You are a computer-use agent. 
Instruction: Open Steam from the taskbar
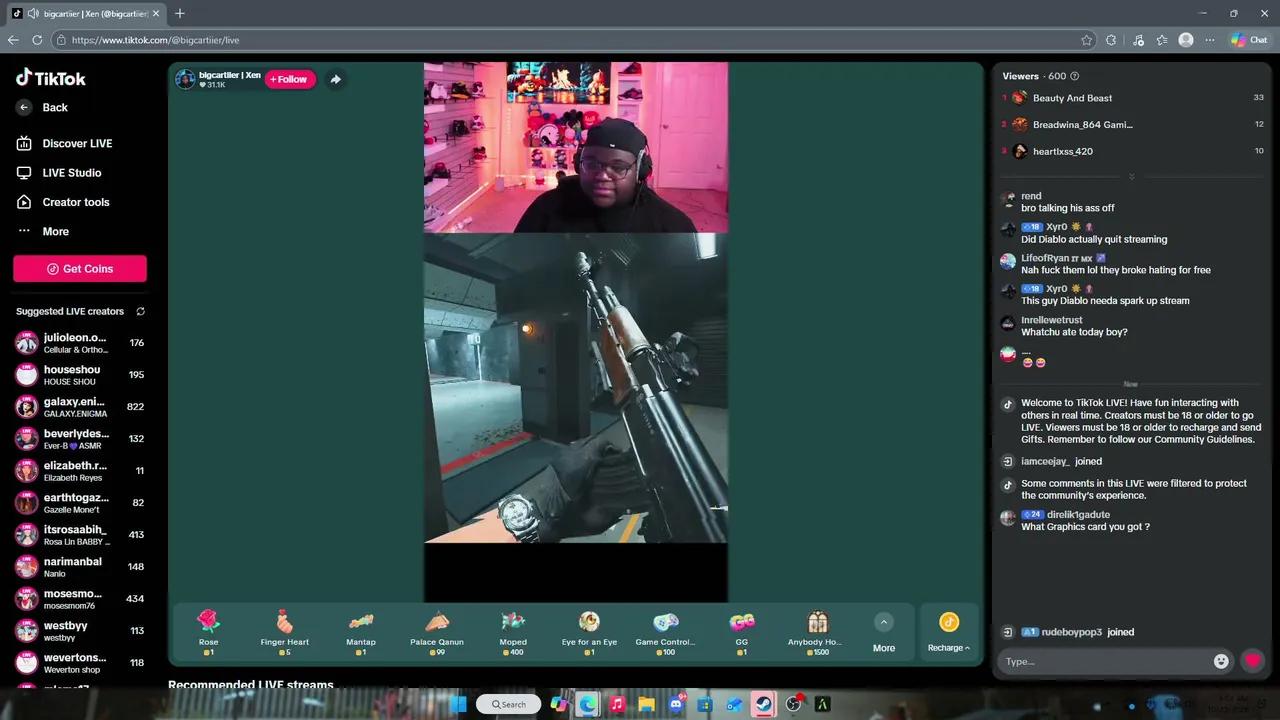pos(764,704)
